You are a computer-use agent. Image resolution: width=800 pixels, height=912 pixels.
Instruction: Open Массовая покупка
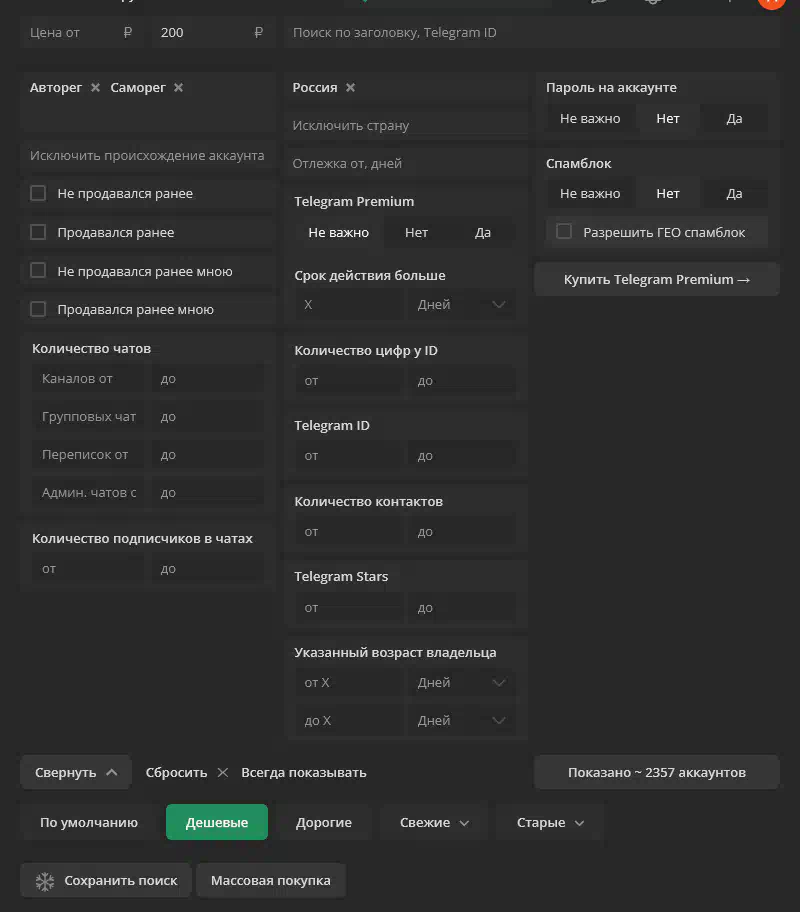point(271,881)
